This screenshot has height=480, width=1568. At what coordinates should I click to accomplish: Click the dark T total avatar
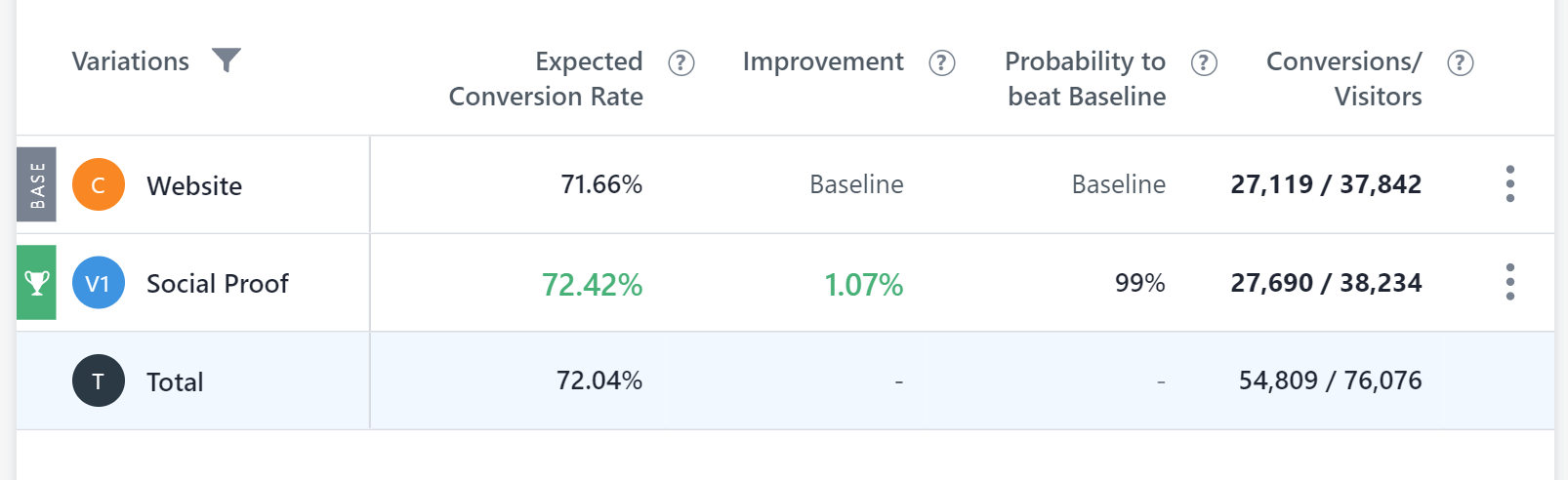[x=99, y=380]
